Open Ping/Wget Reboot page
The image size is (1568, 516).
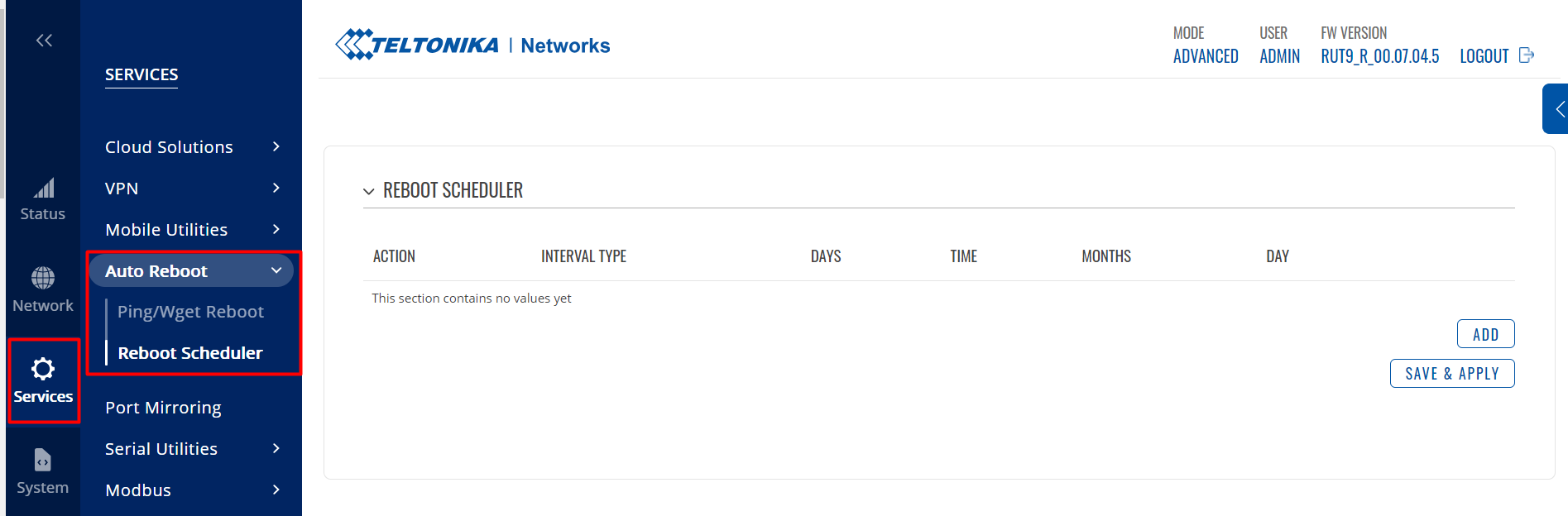(x=190, y=312)
